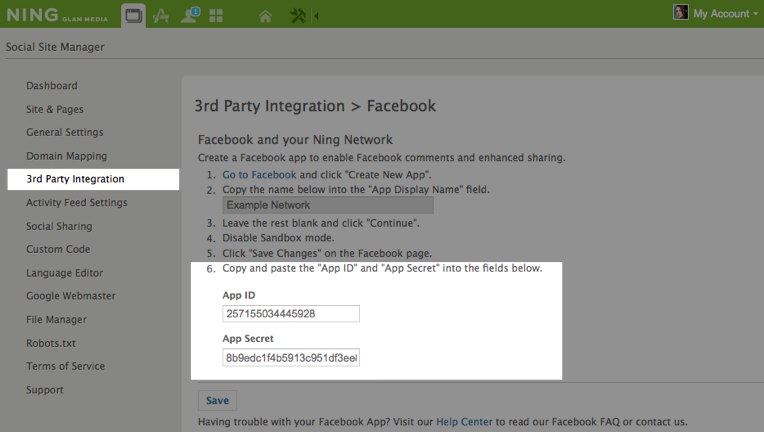This screenshot has width=764, height=432.
Task: Open Social Sharing settings
Action: (x=59, y=226)
